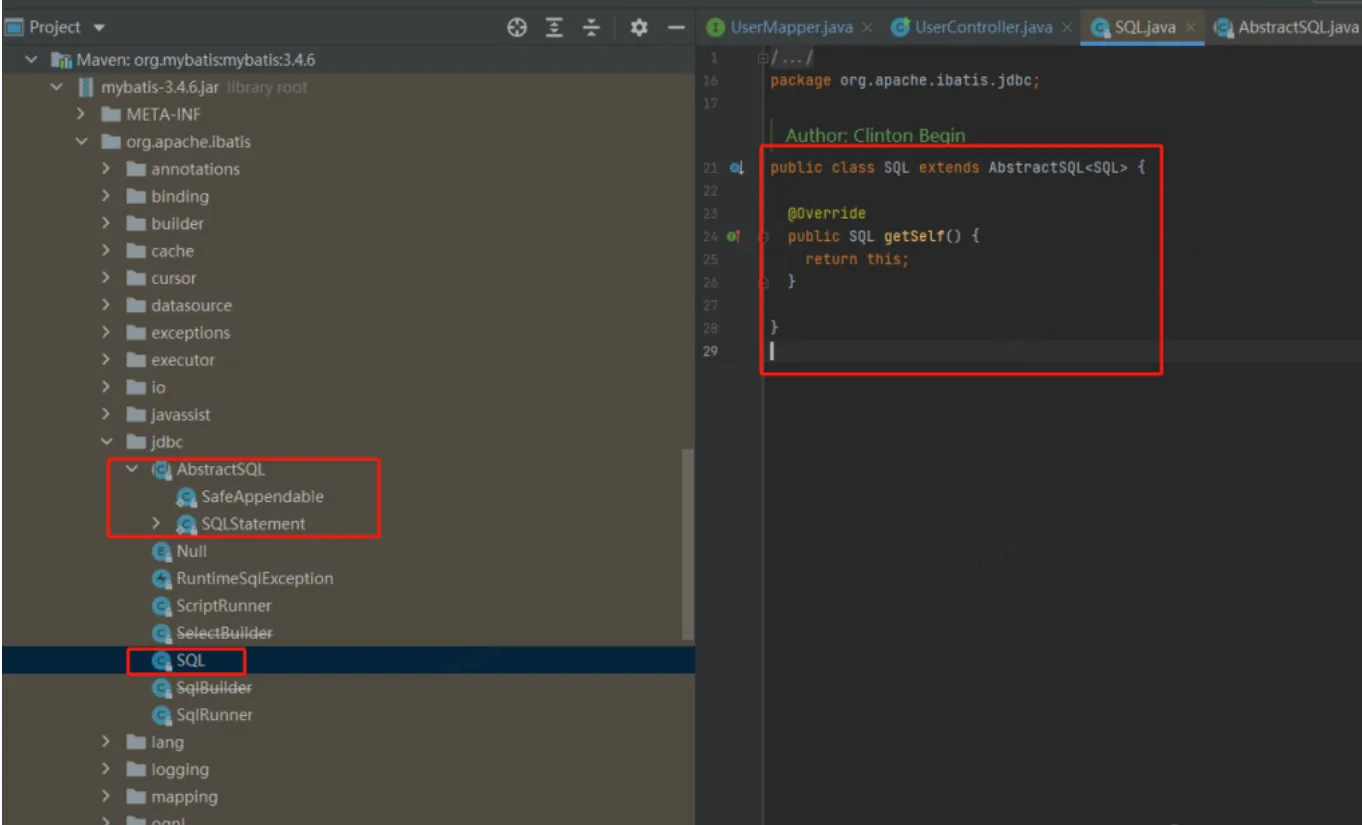Screen dimensions: 1362x825
Task: Close the SQL.java editor tab
Action: click(x=1191, y=28)
